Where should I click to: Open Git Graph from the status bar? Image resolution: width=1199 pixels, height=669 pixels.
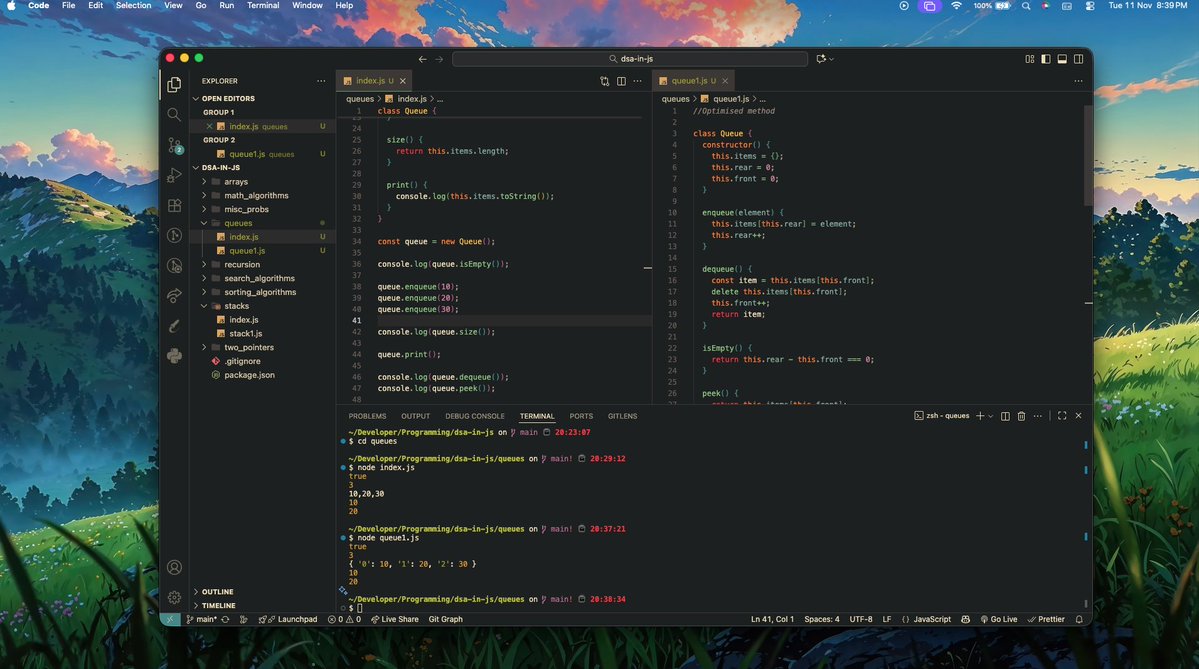click(x=444, y=619)
